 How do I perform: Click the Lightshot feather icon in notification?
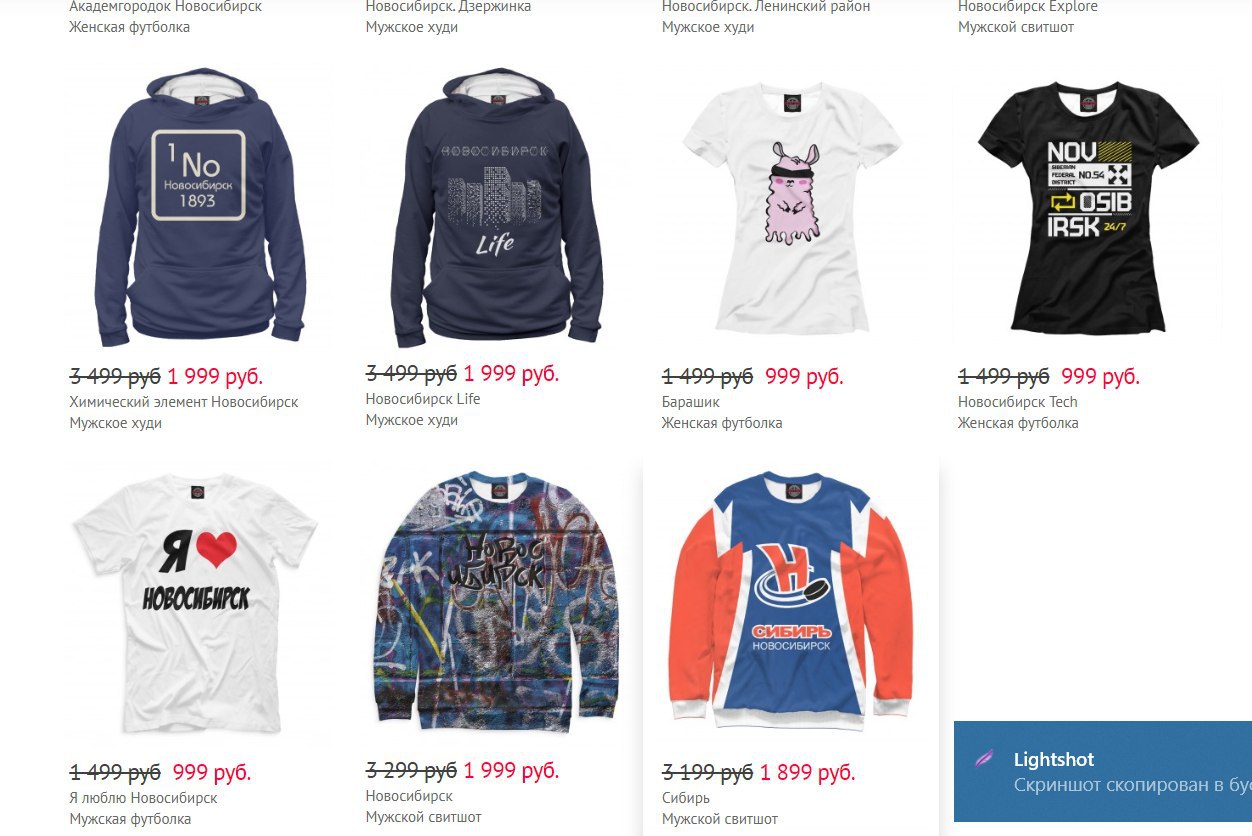985,758
